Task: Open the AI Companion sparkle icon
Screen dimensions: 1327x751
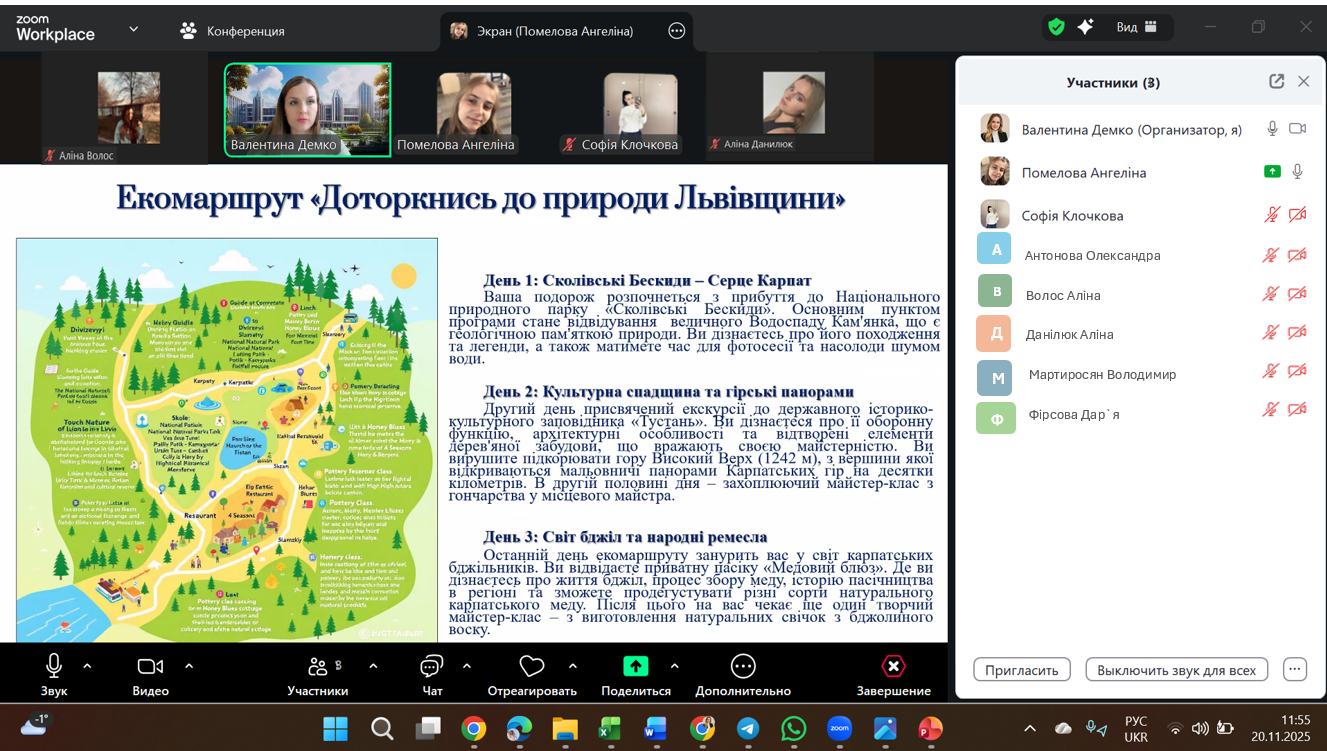Action: (x=1085, y=28)
